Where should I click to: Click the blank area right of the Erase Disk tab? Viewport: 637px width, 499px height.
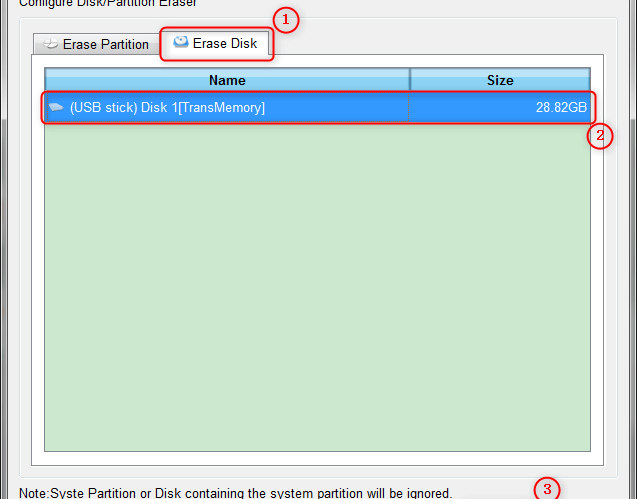click(x=437, y=43)
